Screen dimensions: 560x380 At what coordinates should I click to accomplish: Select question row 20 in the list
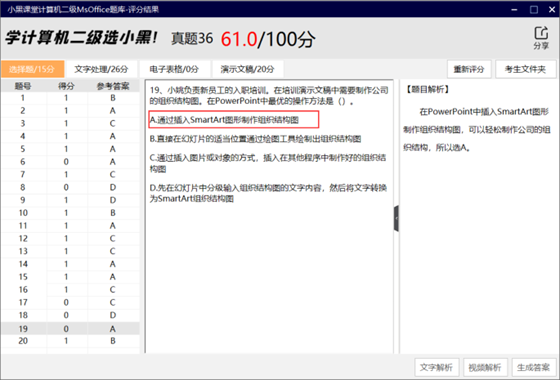click(x=70, y=341)
